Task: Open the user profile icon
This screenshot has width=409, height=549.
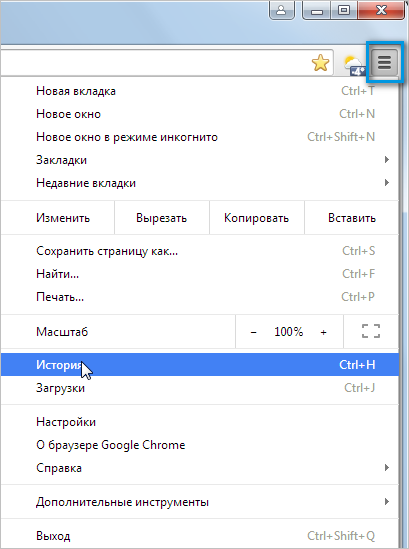Action: 281,10
